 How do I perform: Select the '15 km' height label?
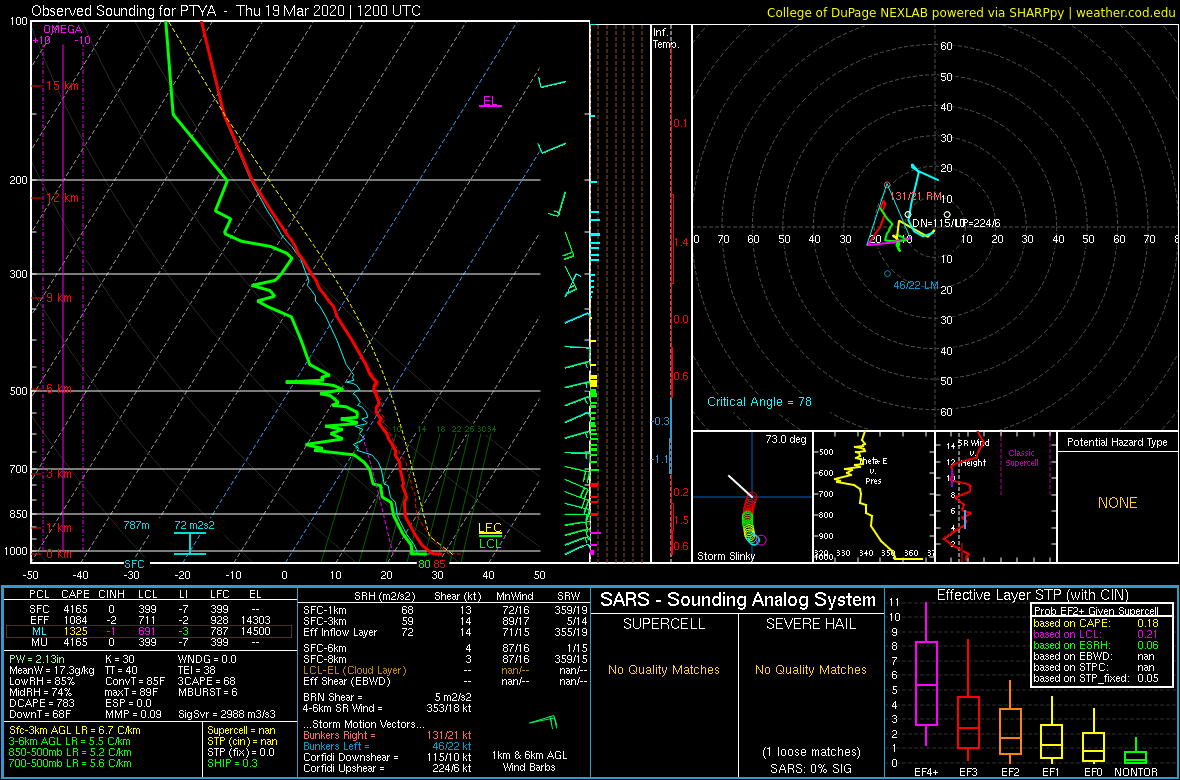point(60,86)
